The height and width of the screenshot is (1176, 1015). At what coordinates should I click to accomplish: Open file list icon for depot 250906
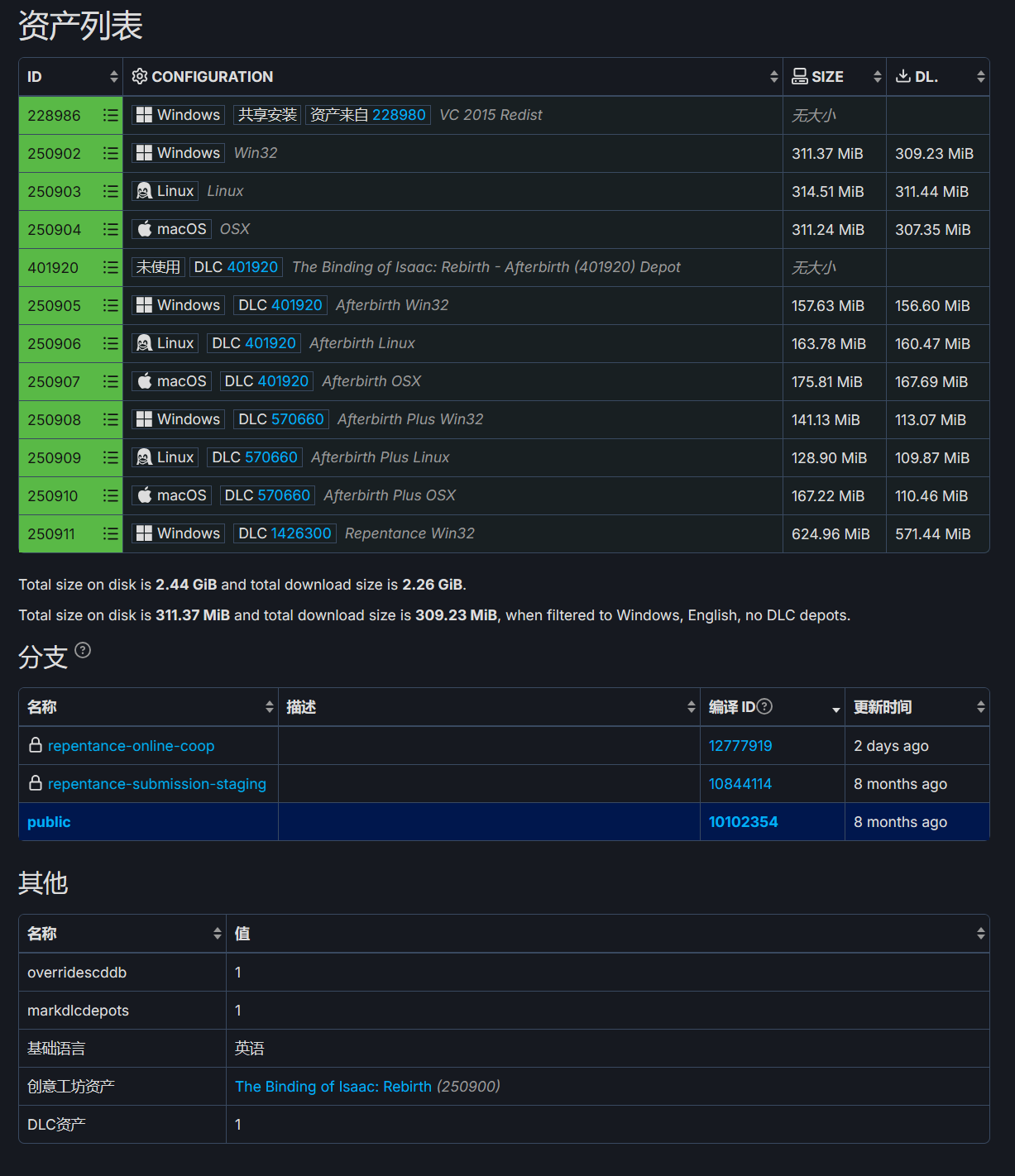tap(110, 343)
